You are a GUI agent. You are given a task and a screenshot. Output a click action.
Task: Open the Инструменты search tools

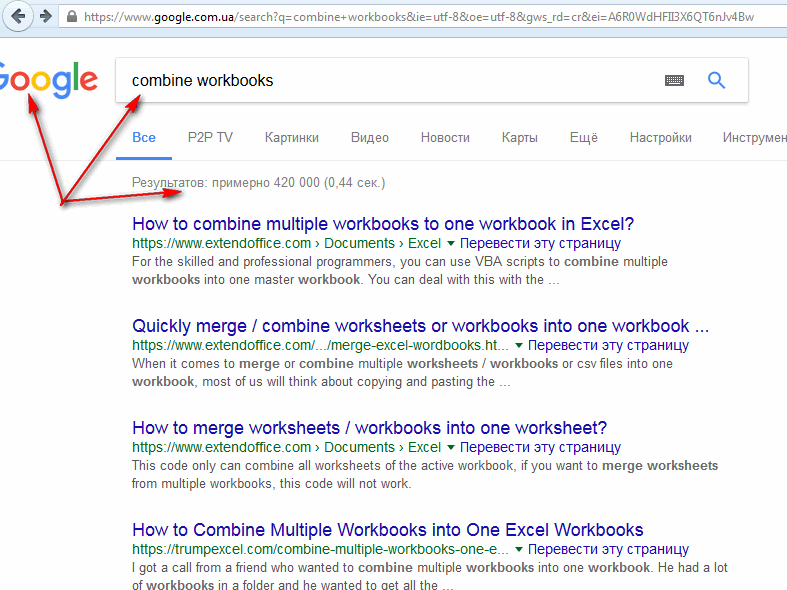coord(755,137)
